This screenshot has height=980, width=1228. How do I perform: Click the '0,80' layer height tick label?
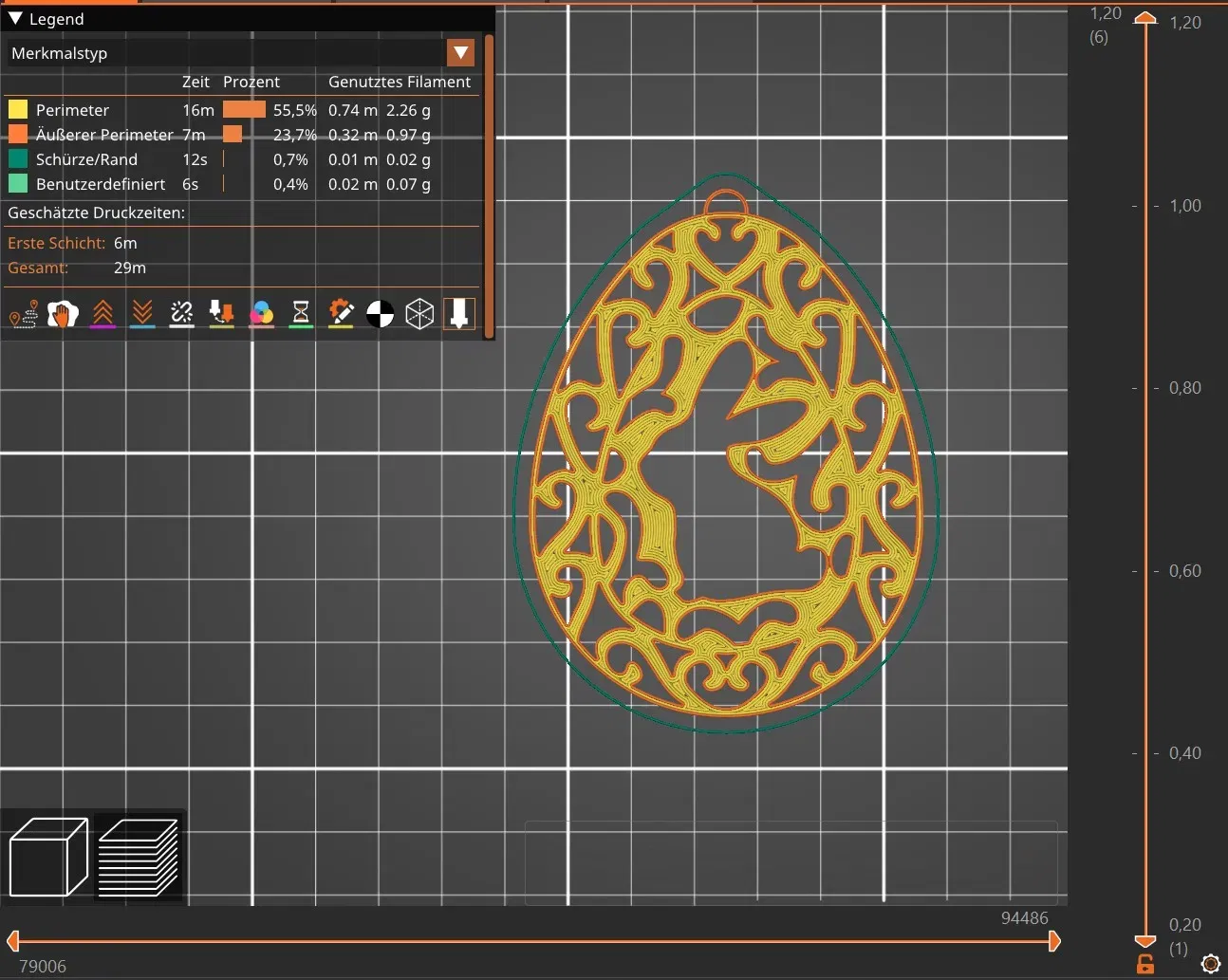(1185, 388)
